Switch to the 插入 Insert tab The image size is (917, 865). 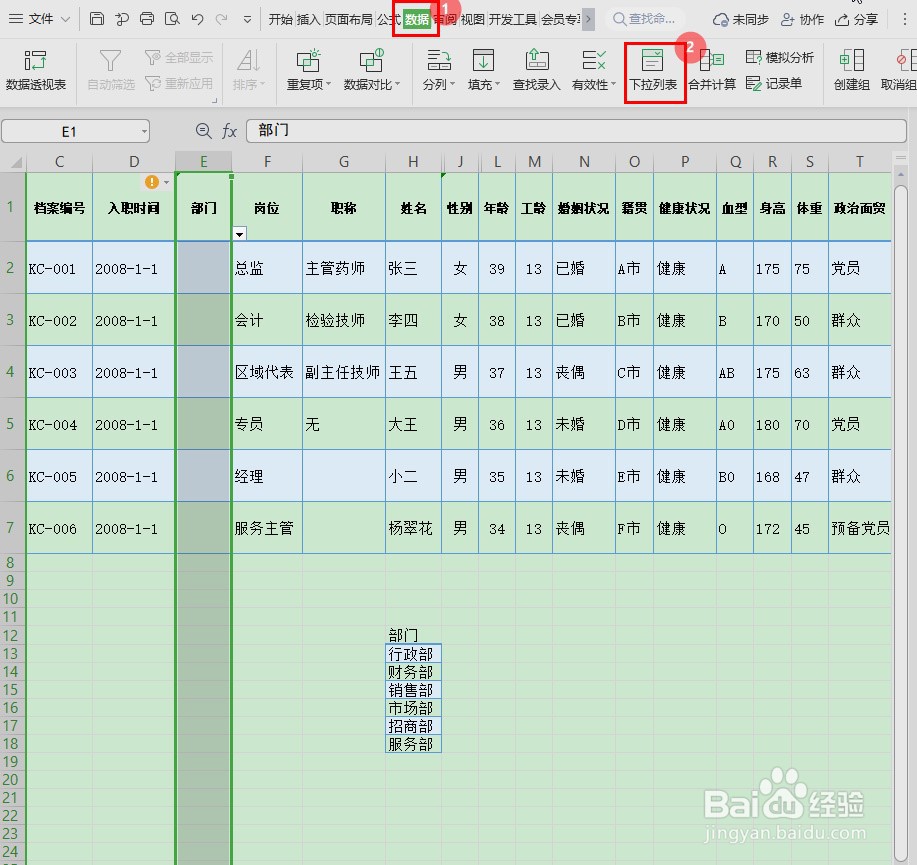coord(308,19)
